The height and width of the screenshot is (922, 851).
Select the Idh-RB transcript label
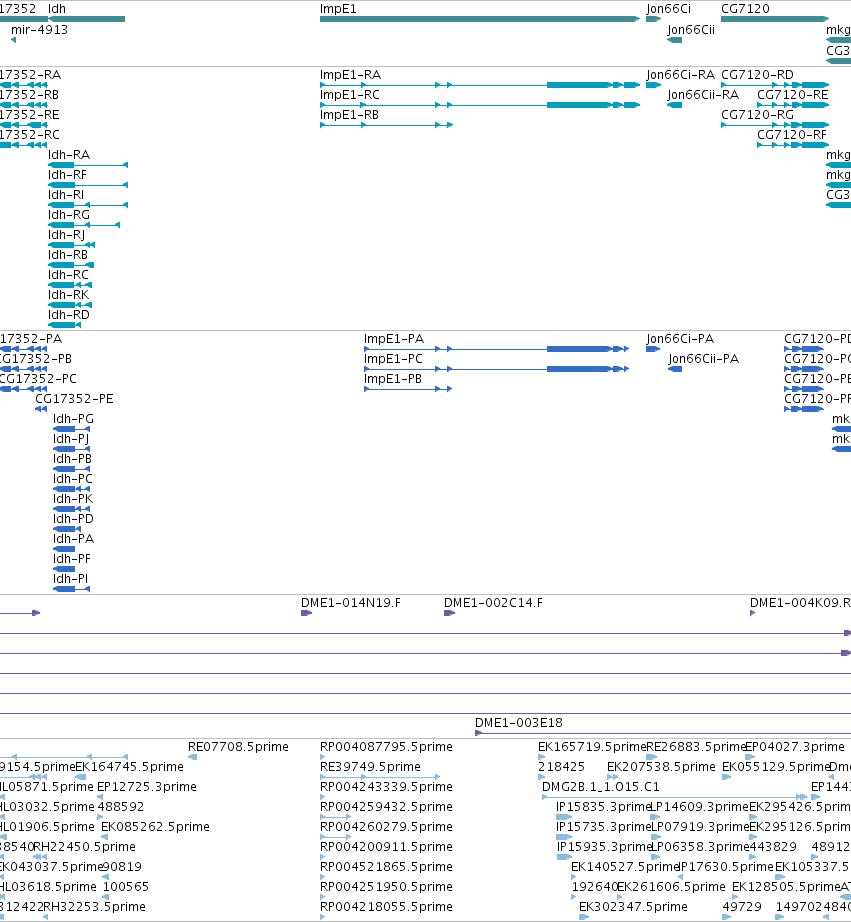(68, 255)
